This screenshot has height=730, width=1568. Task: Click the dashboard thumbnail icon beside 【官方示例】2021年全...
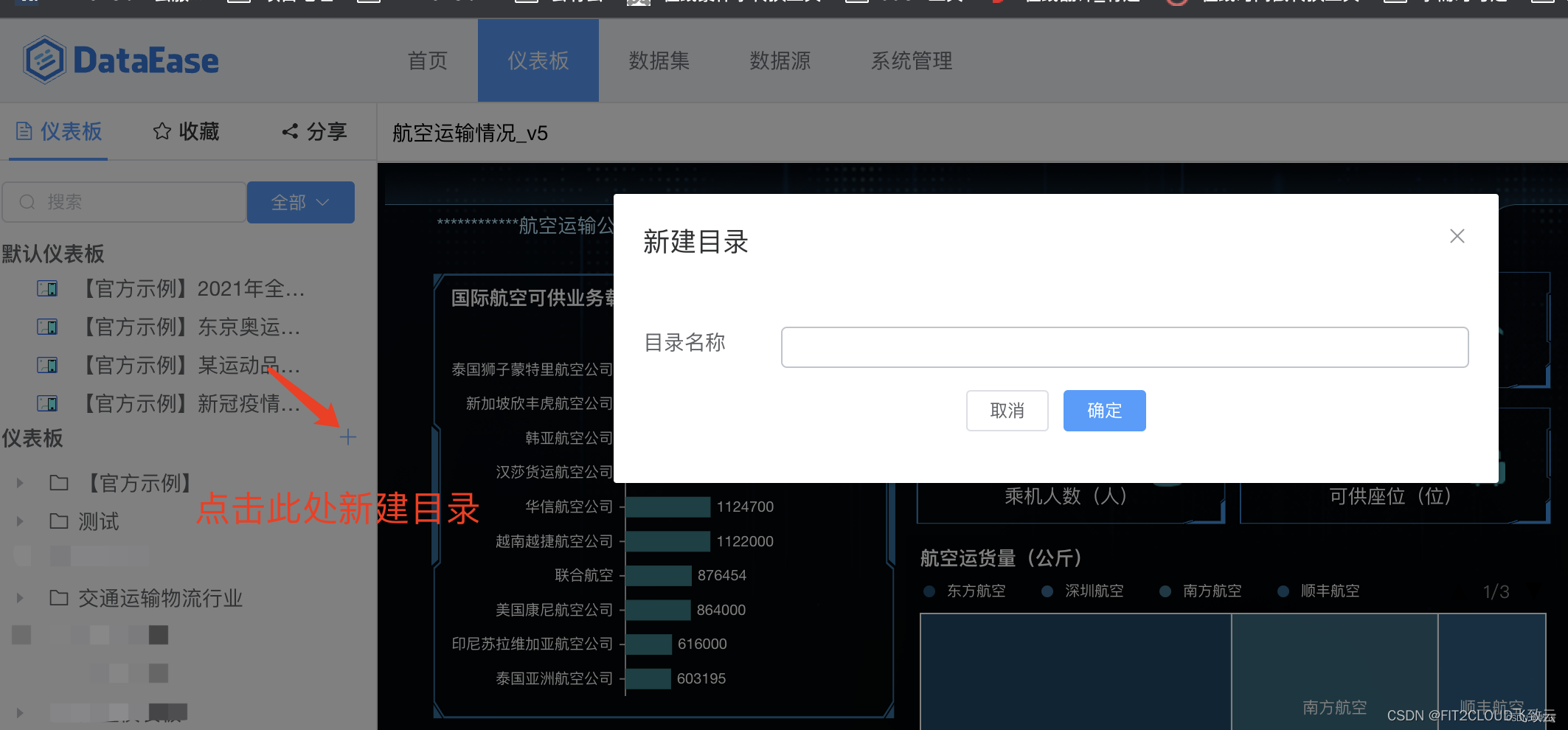pos(47,288)
